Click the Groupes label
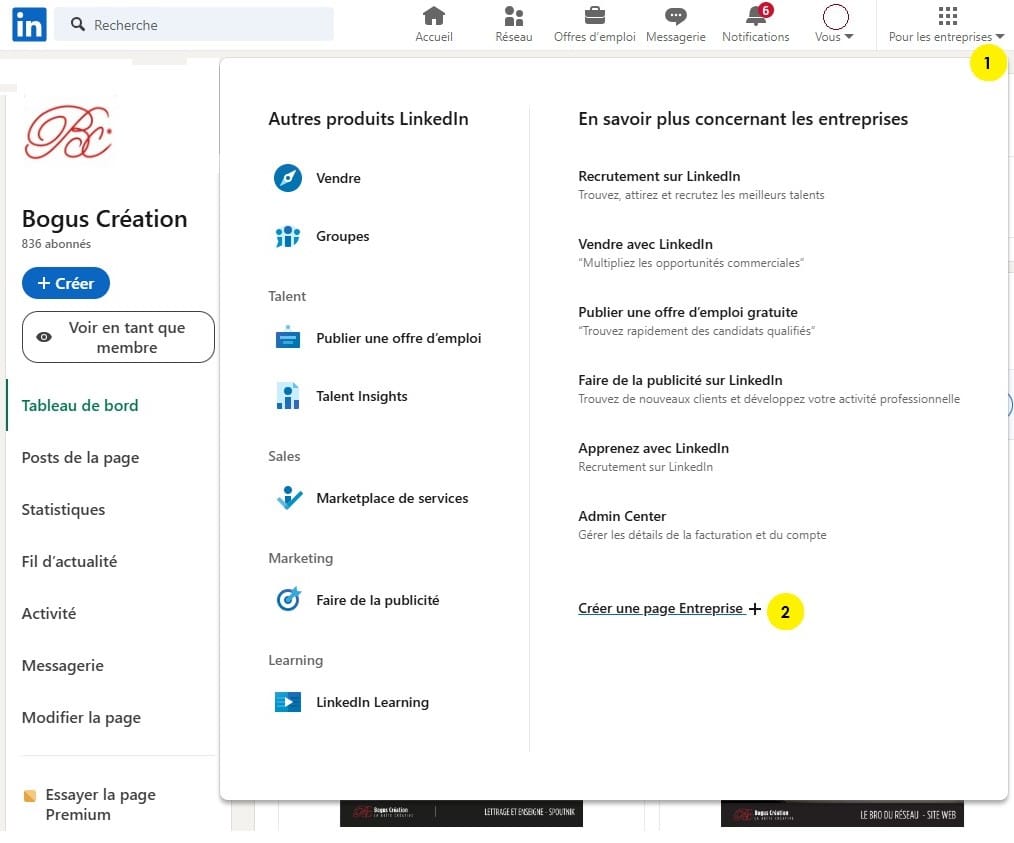This screenshot has width=1014, height=843. click(x=343, y=236)
